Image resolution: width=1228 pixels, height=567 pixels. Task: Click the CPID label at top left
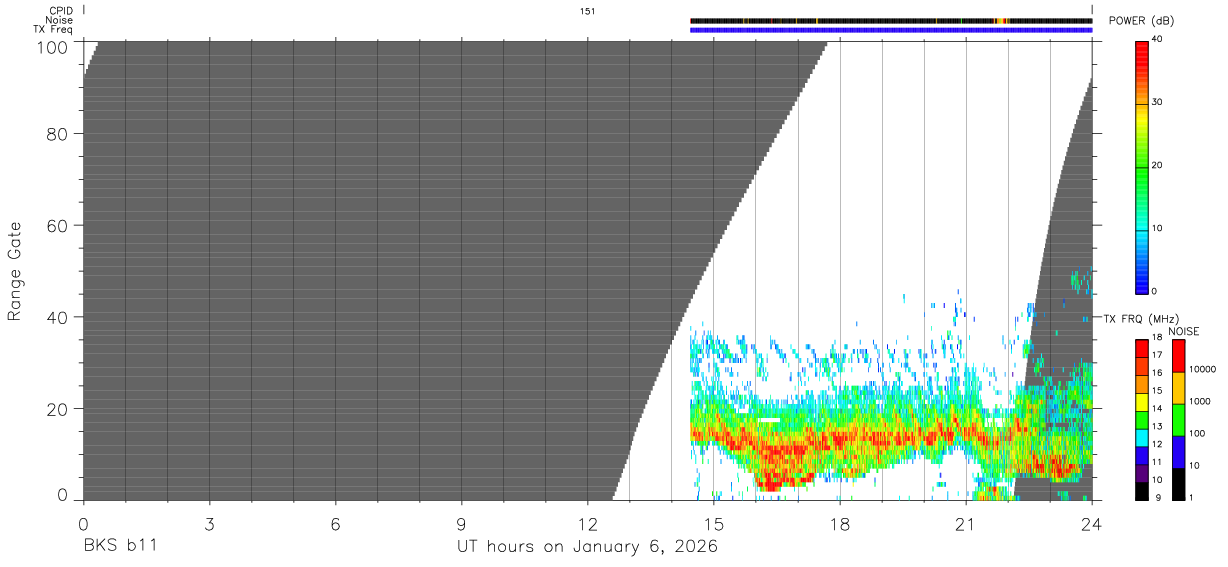point(59,11)
